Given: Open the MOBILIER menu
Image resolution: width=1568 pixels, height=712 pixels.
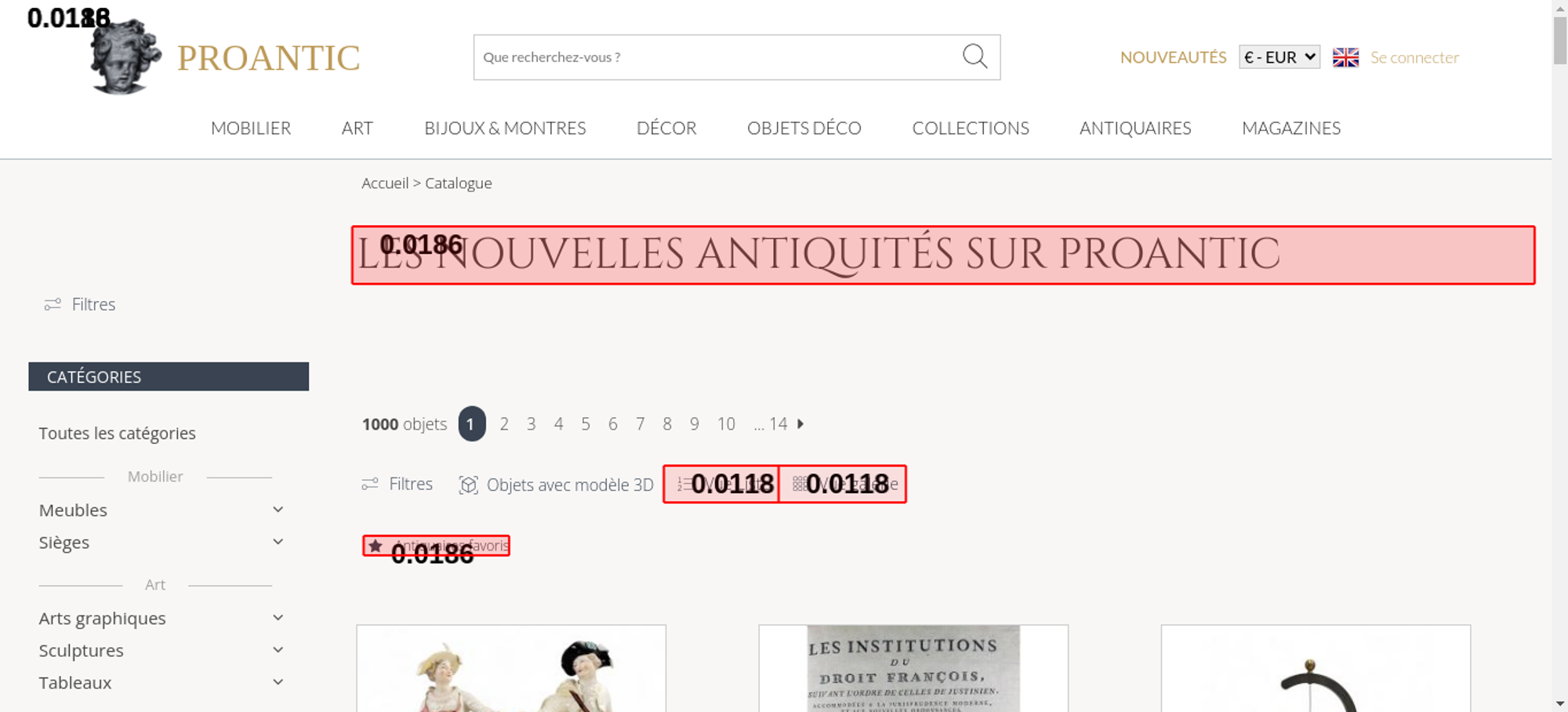Looking at the screenshot, I should 251,128.
